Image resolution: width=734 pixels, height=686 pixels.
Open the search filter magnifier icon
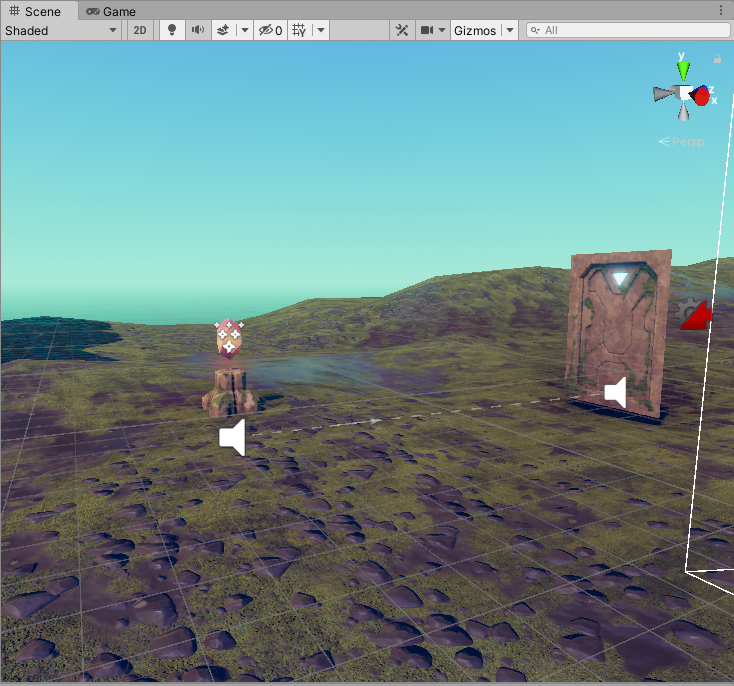tap(535, 30)
